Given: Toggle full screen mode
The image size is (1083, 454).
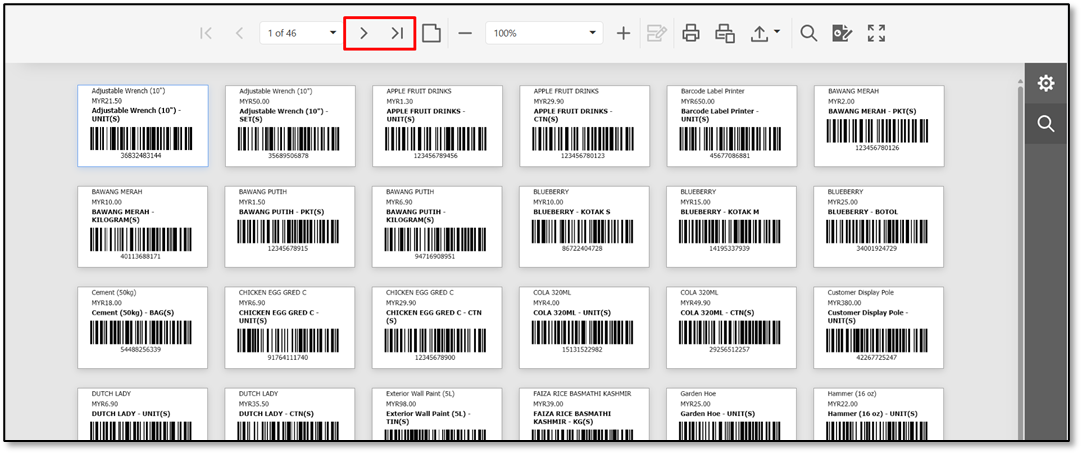Looking at the screenshot, I should point(876,32).
